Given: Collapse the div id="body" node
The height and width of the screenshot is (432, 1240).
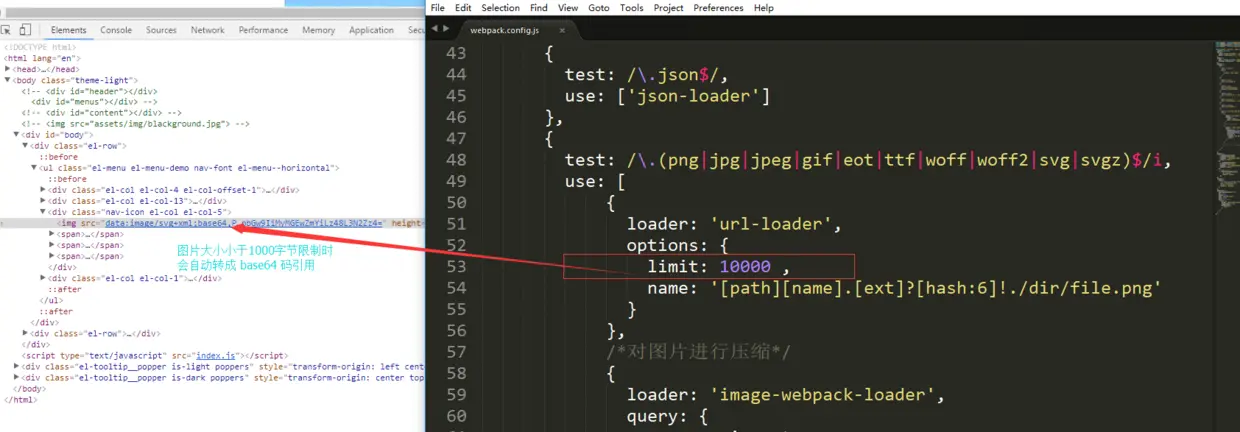Looking at the screenshot, I should (x=16, y=135).
